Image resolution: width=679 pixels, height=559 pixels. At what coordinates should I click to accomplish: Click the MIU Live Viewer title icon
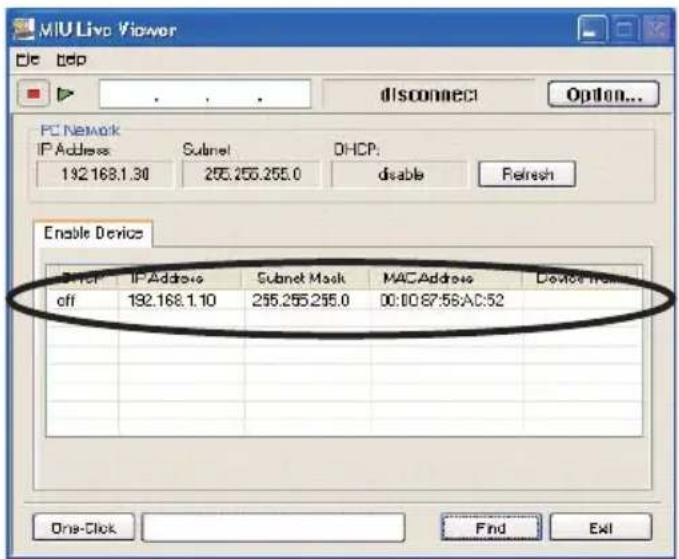coord(24,29)
